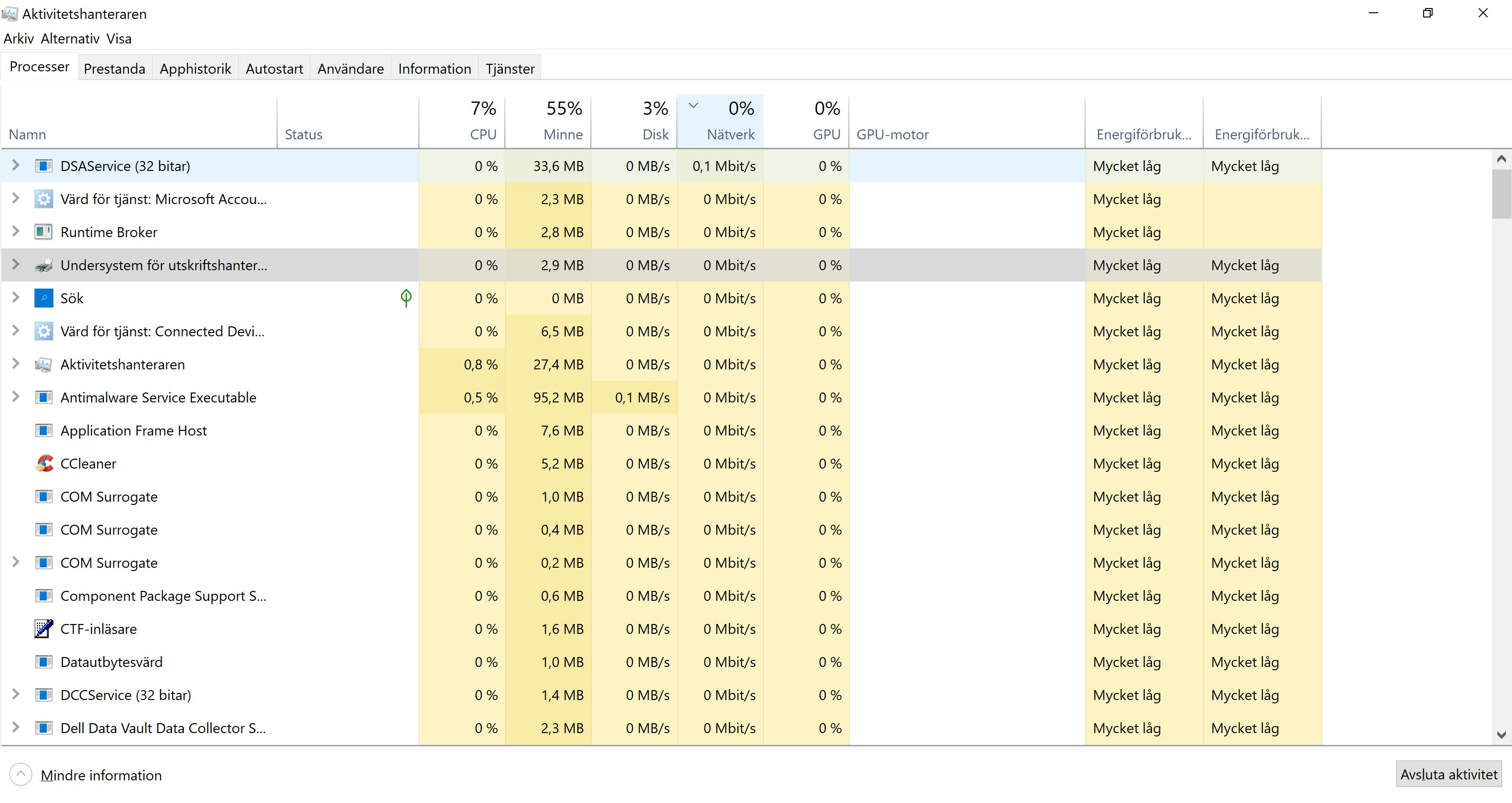
Task: Click the 0,8 % CPU value
Action: click(x=480, y=365)
